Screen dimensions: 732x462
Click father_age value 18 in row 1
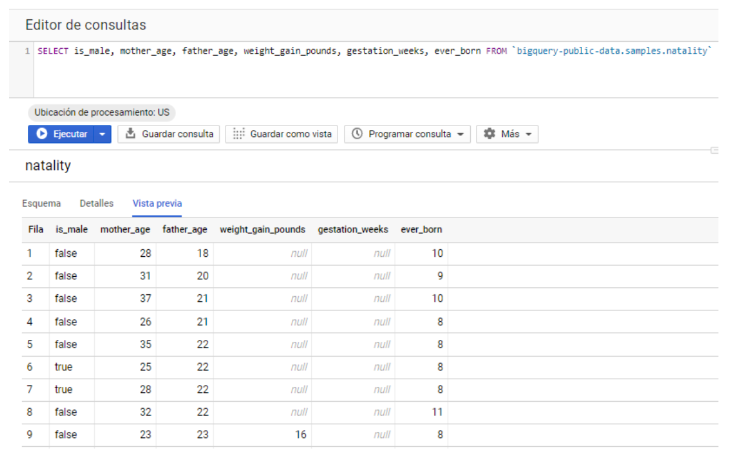tap(203, 253)
